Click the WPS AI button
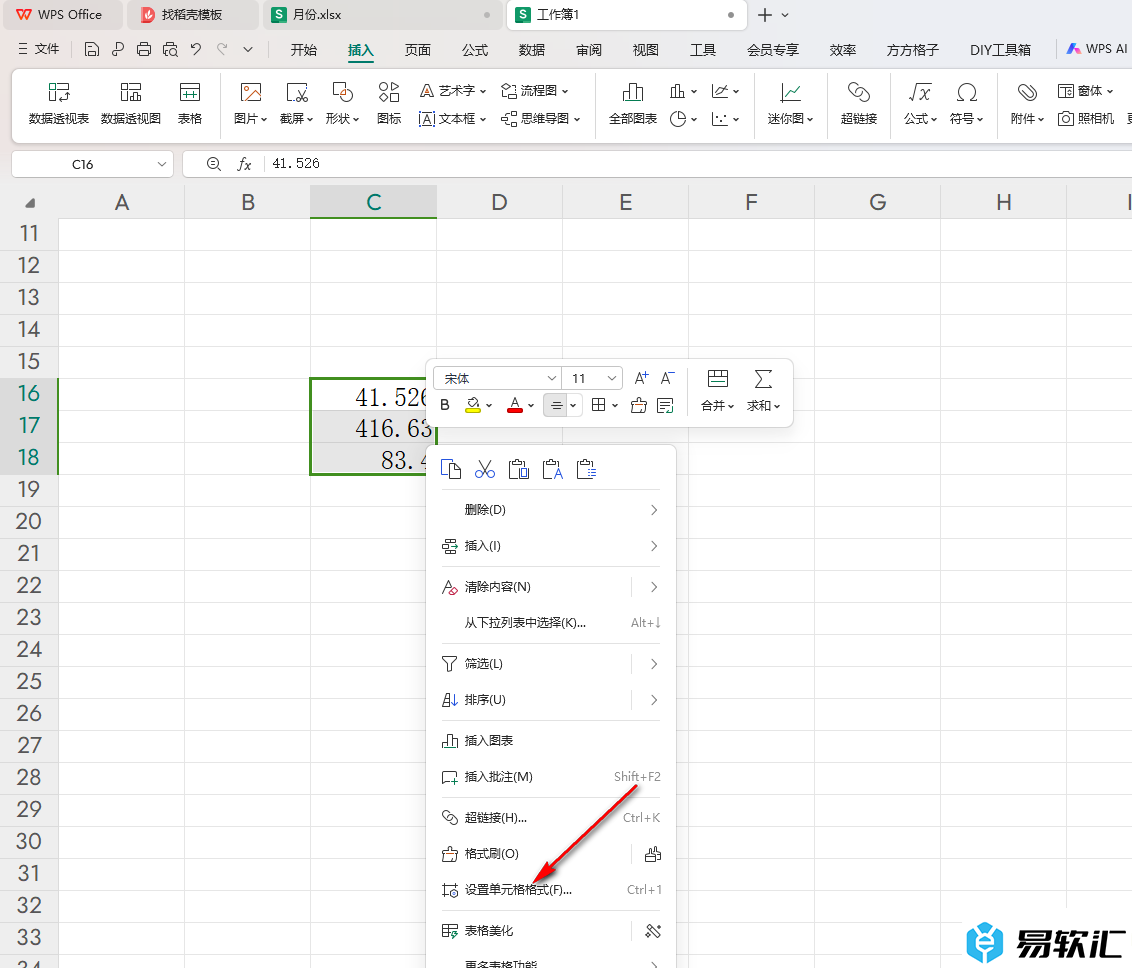This screenshot has width=1132, height=968. (1097, 49)
